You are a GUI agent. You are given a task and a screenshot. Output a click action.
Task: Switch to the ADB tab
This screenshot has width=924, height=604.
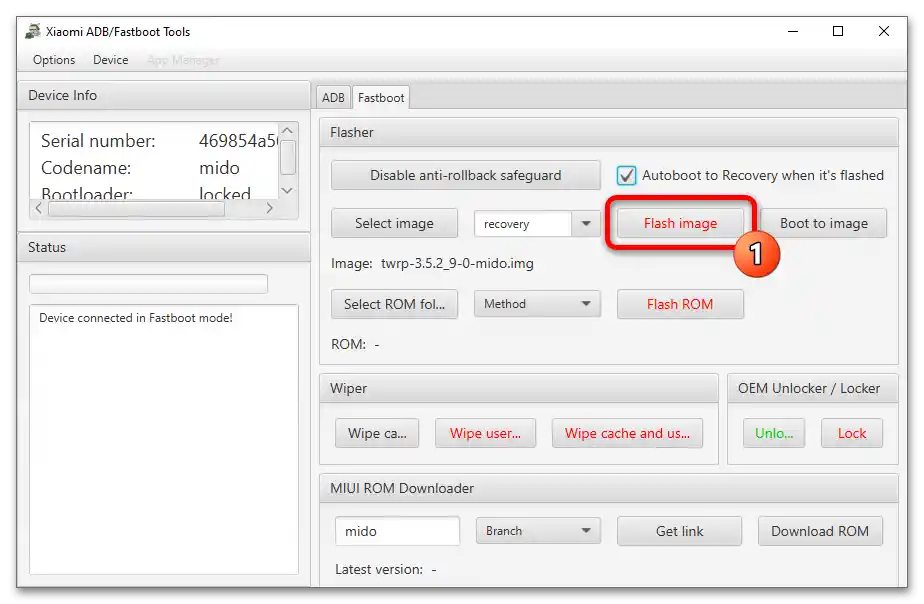(333, 98)
